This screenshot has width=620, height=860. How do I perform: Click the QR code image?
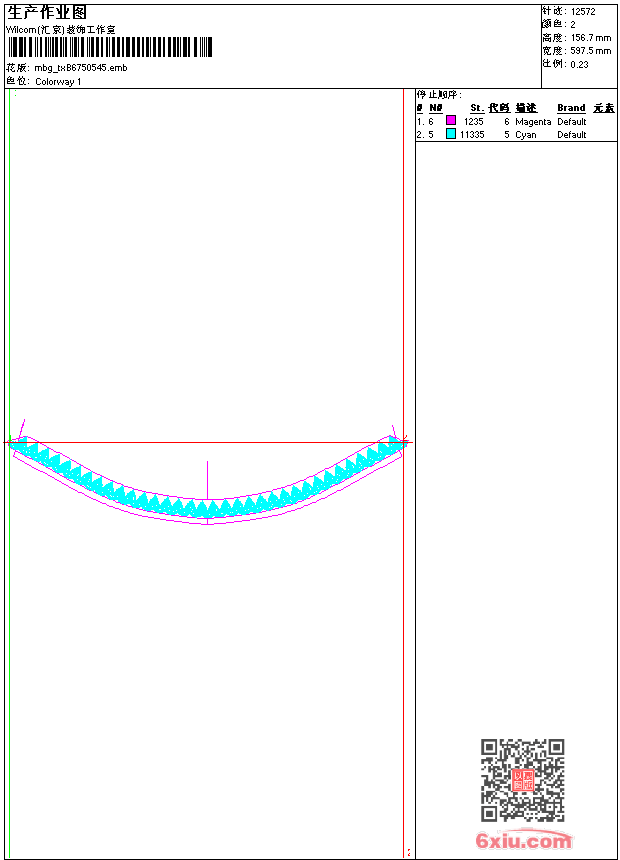(x=522, y=780)
